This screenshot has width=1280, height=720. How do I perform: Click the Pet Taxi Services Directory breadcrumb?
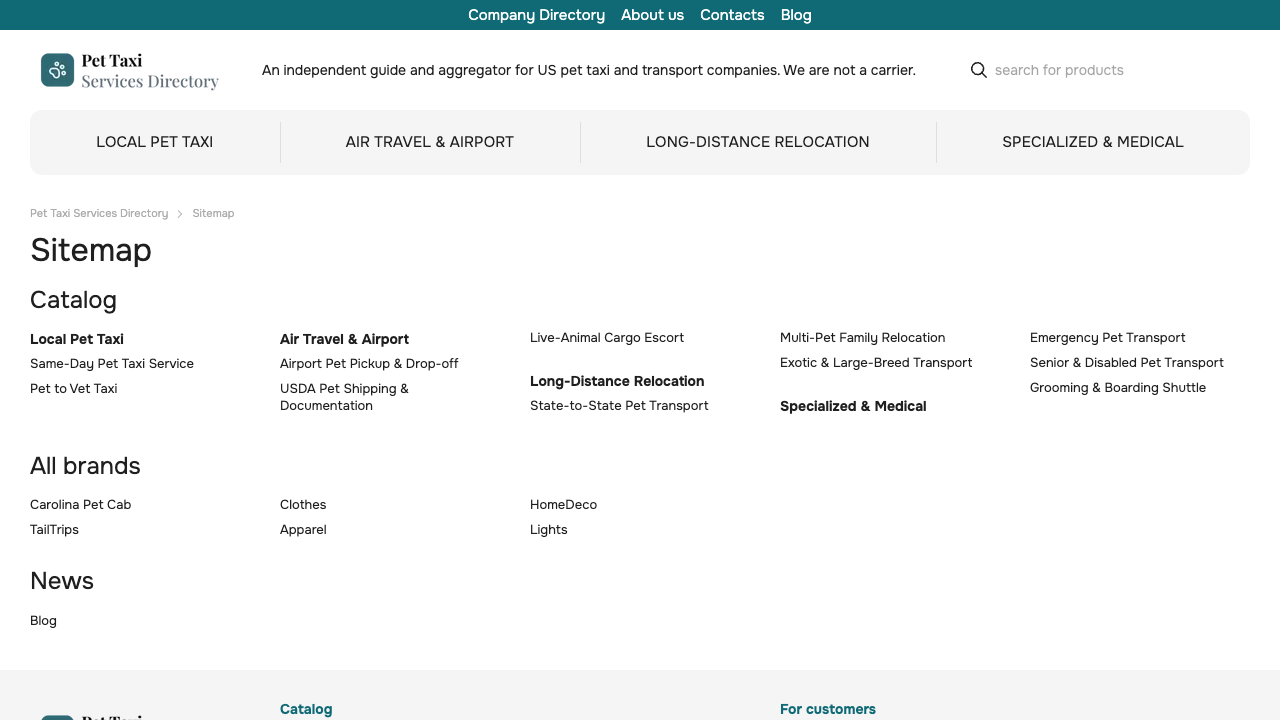(99, 213)
